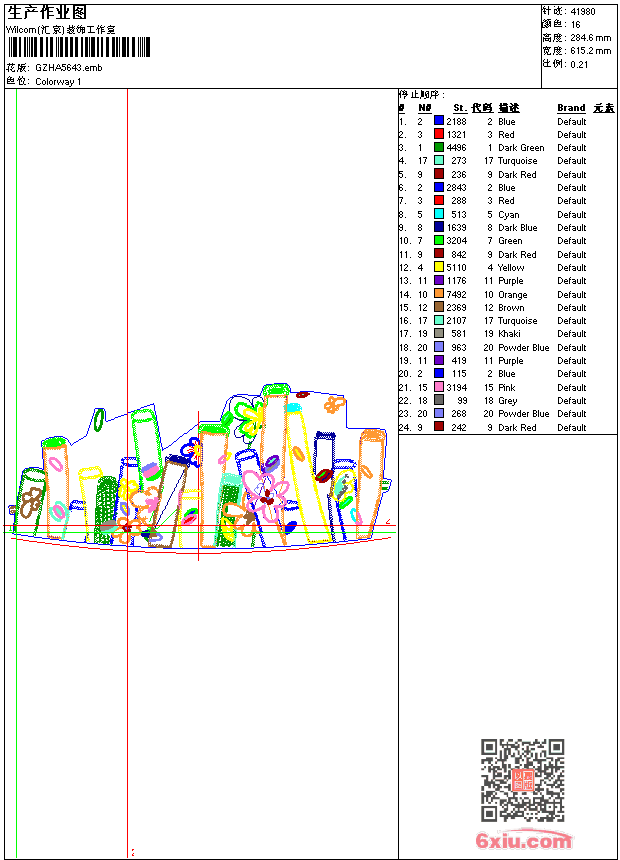Image resolution: width=620 pixels, height=860 pixels.
Task: Click the QR code image
Action: 522,780
